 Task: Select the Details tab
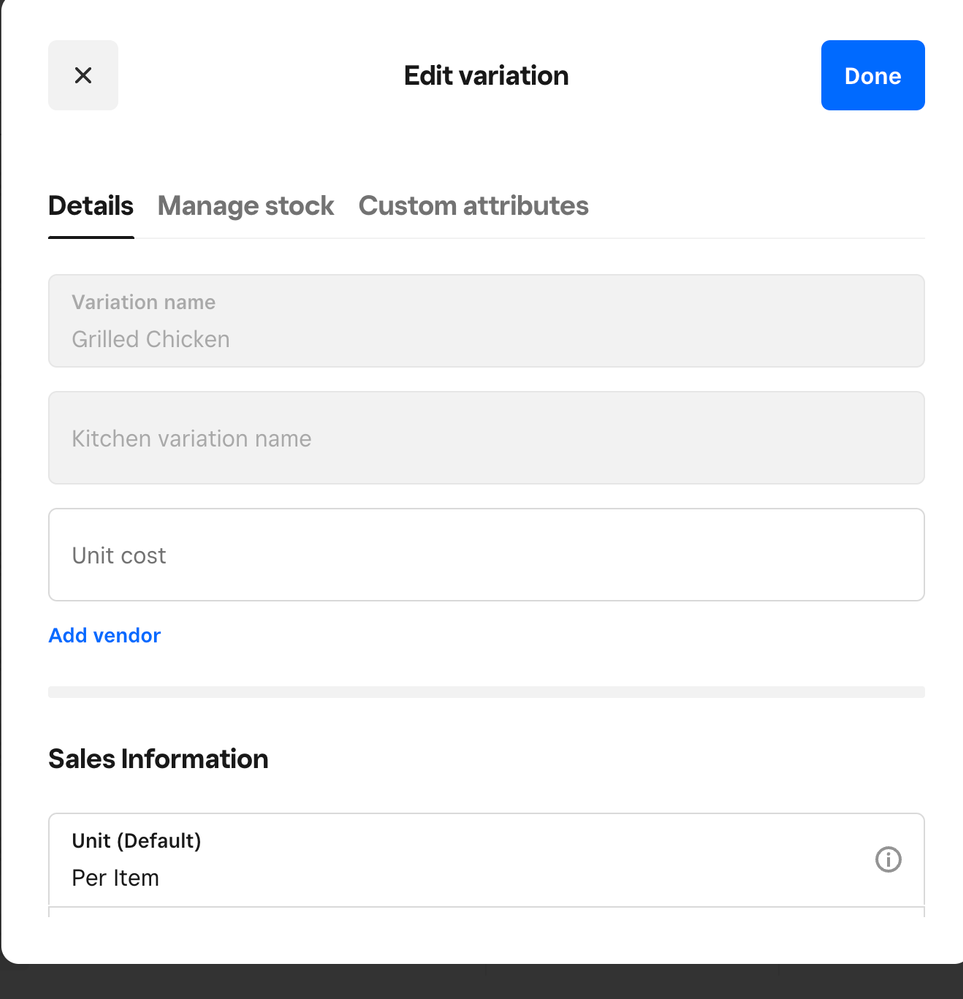(91, 206)
